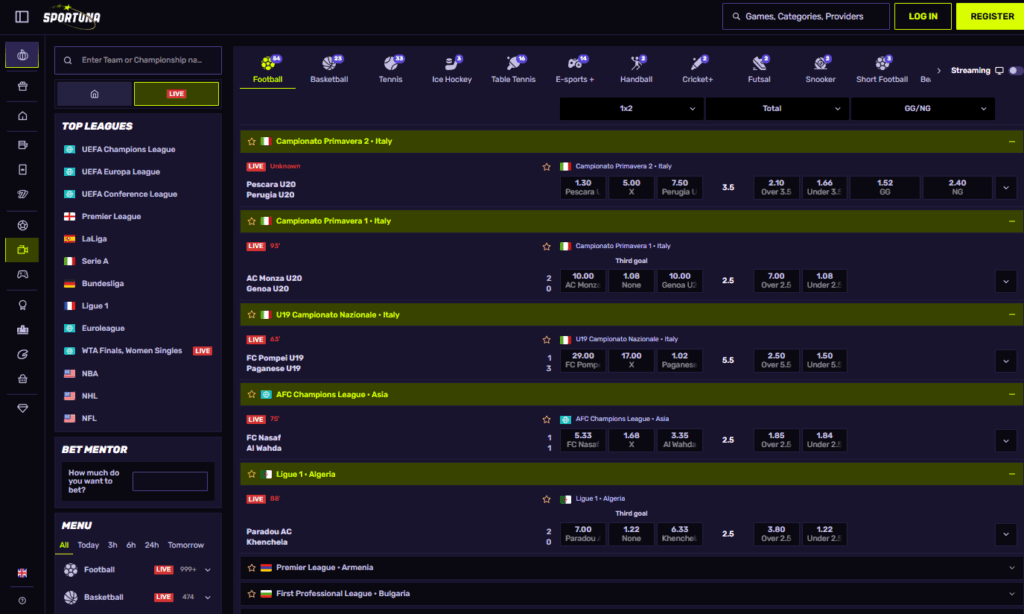Click the LOG IN button
The image size is (1024, 614).
pyautogui.click(x=922, y=16)
